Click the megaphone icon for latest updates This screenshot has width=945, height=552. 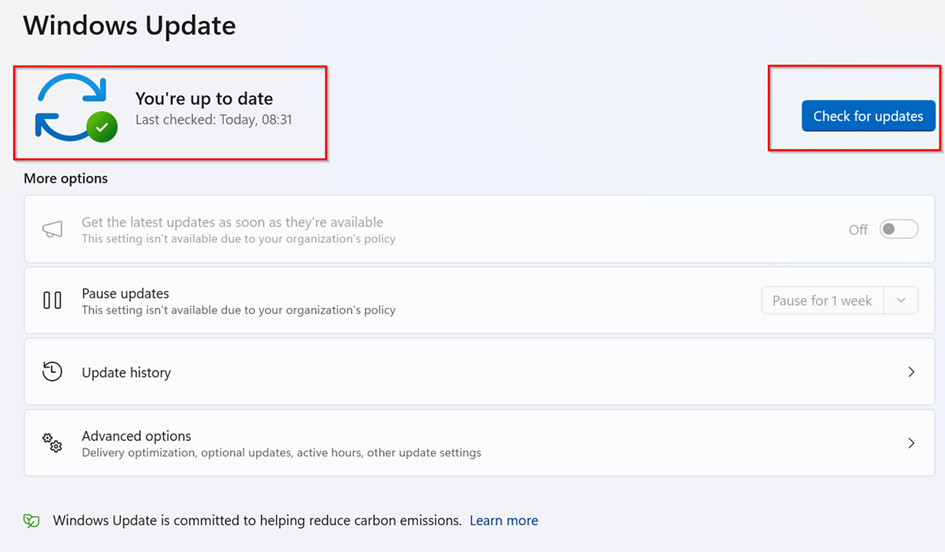52,230
